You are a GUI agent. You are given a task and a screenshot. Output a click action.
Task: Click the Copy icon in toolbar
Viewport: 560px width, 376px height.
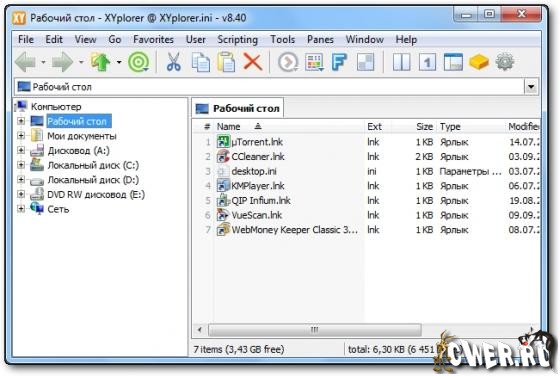(201, 62)
